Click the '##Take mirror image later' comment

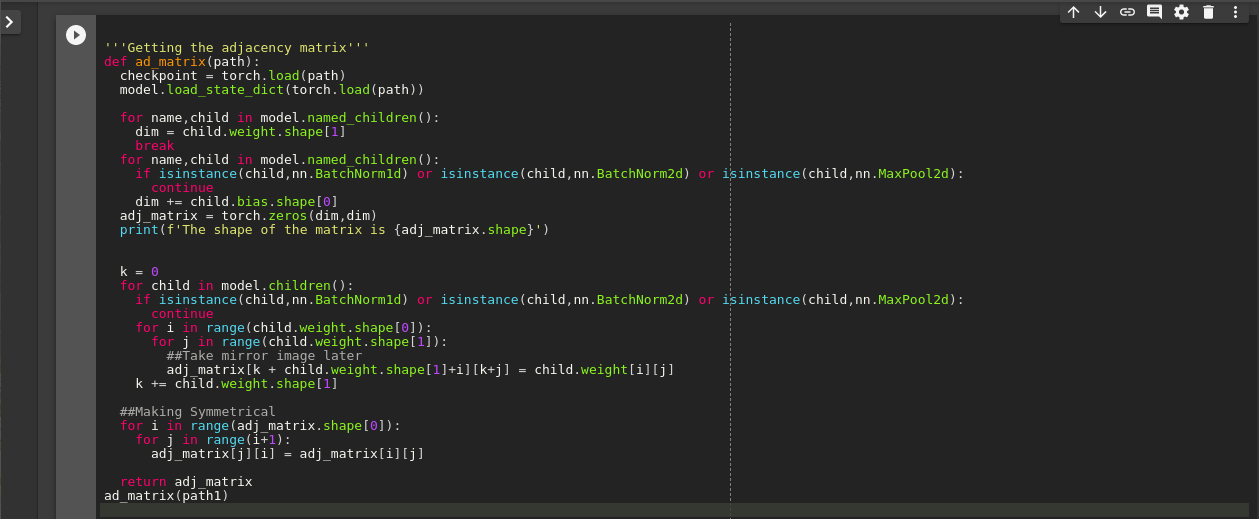(264, 356)
